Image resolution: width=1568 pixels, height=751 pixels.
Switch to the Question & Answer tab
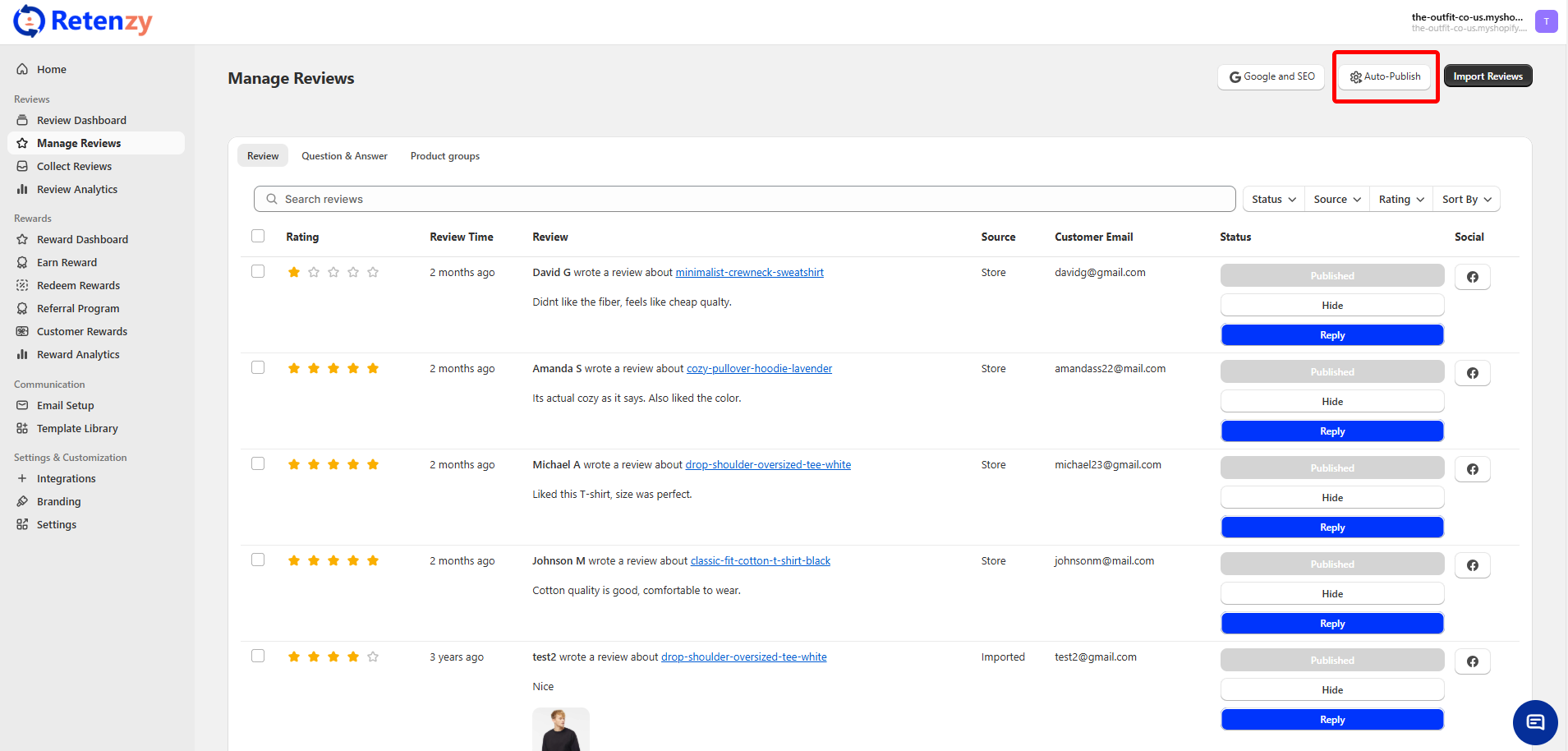(x=344, y=156)
